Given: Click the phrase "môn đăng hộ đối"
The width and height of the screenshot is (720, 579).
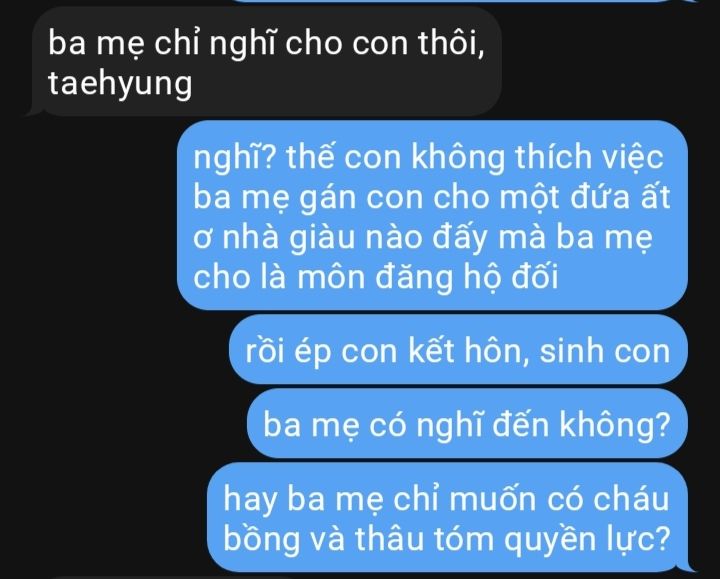Looking at the screenshot, I should click(x=428, y=277).
